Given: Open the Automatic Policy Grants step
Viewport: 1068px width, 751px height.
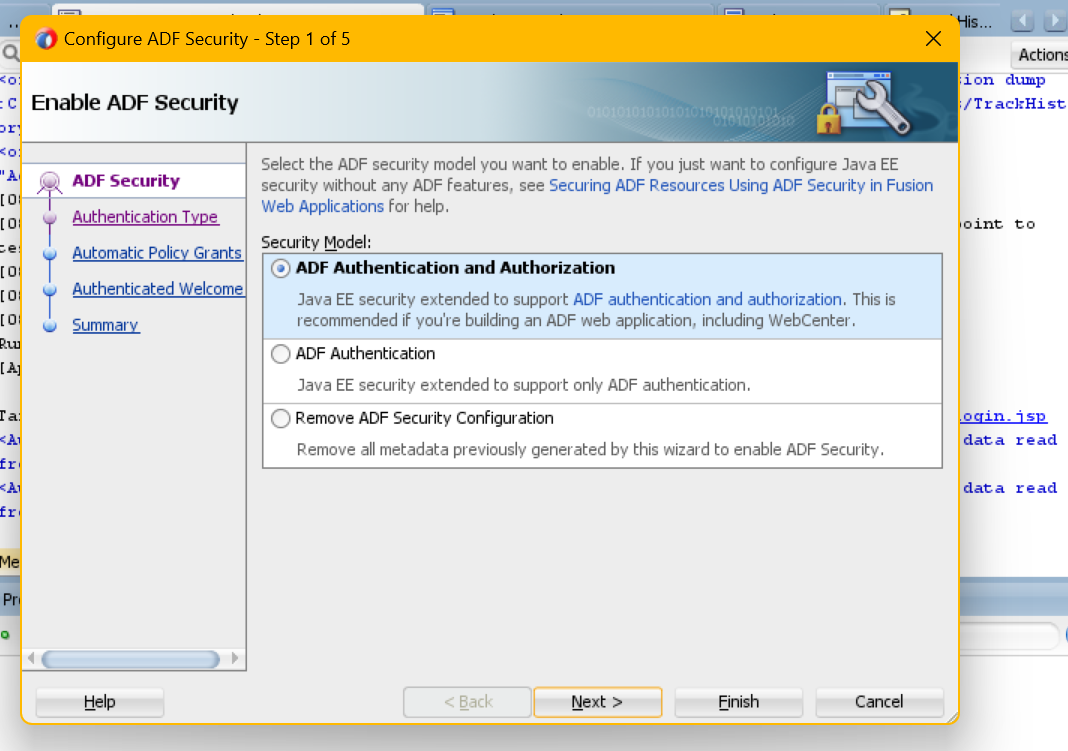Looking at the screenshot, I should tap(157, 253).
